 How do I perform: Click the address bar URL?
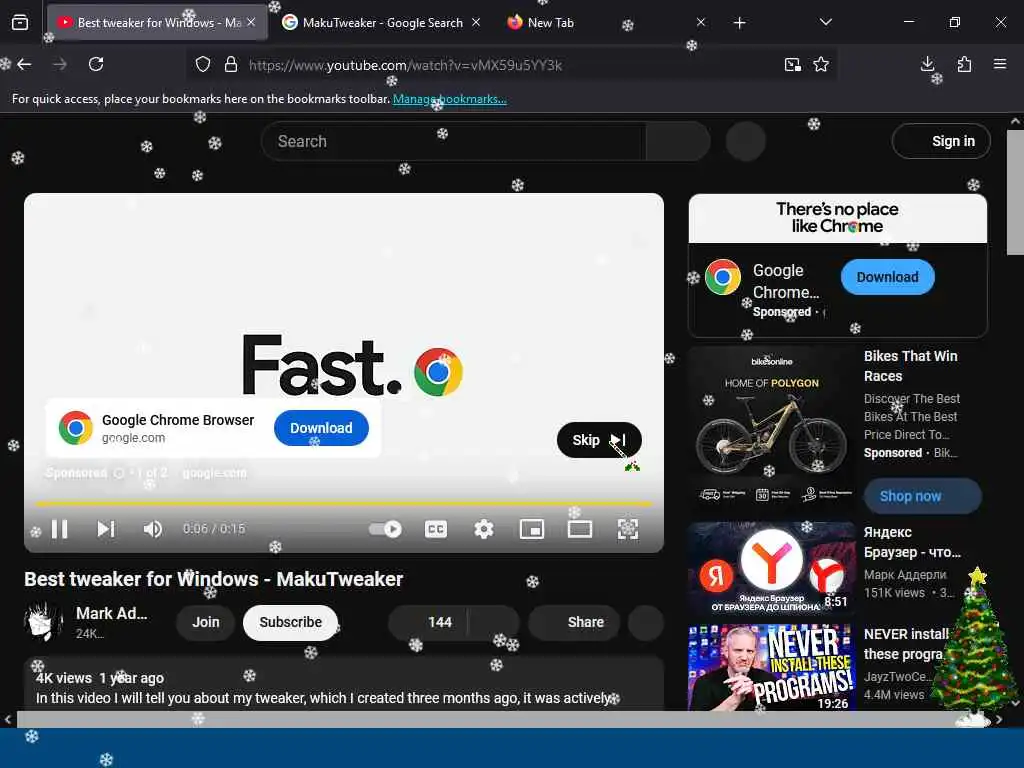pos(405,65)
